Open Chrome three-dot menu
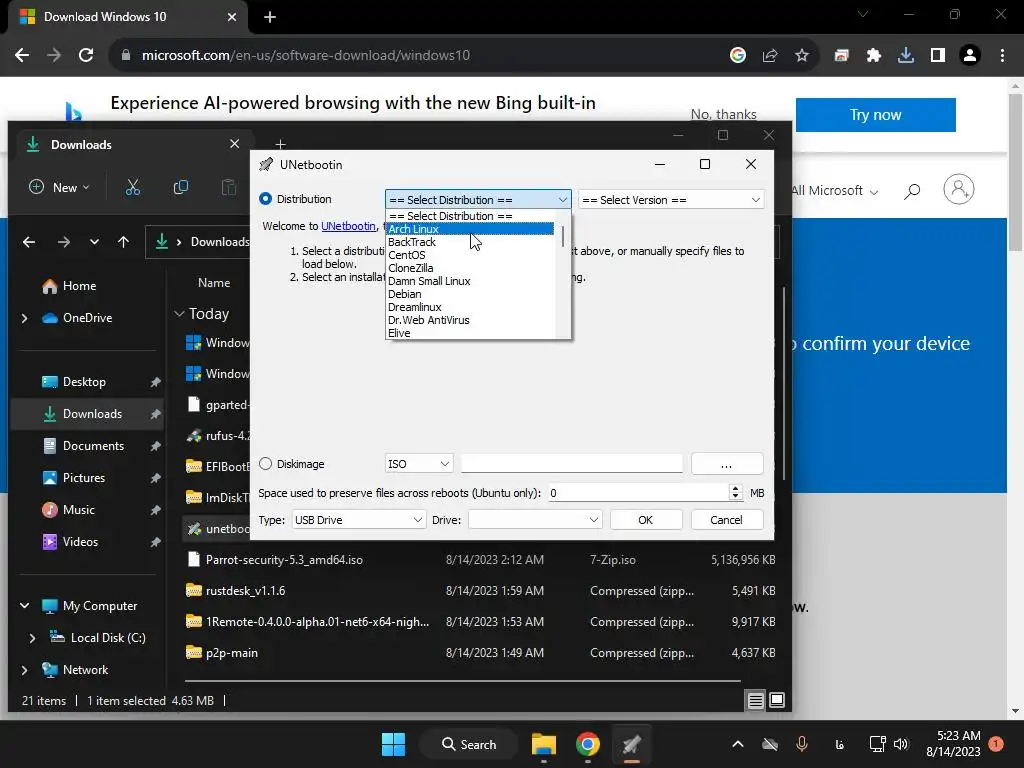The height and width of the screenshot is (768, 1024). [x=1002, y=55]
